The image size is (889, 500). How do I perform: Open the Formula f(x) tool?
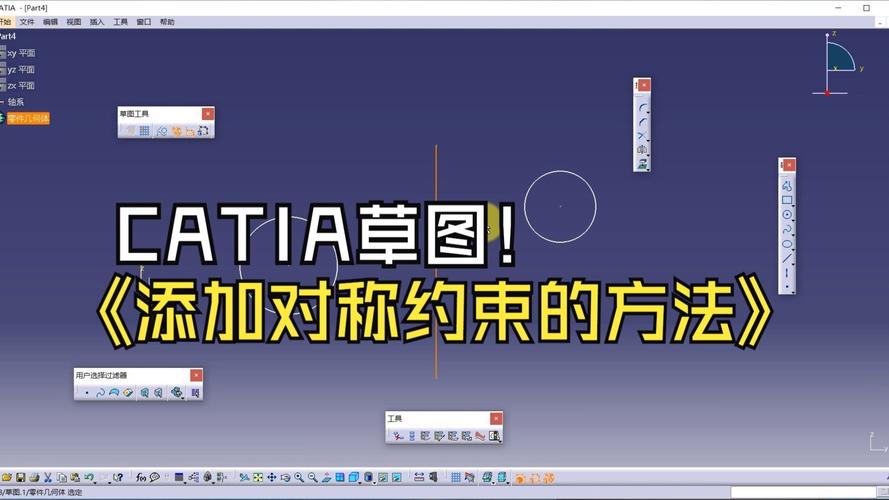tap(141, 477)
